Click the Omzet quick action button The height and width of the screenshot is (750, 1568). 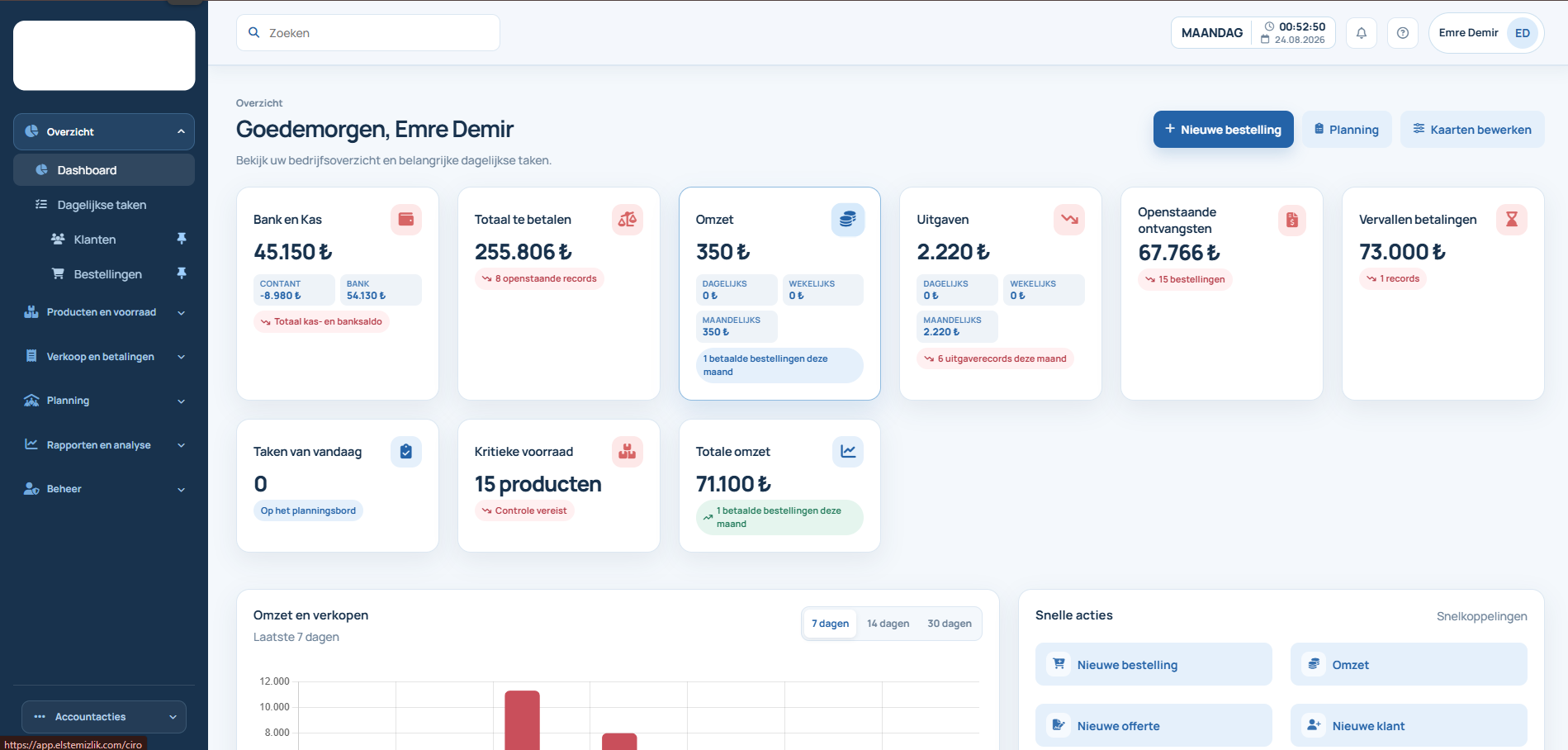click(x=1409, y=664)
